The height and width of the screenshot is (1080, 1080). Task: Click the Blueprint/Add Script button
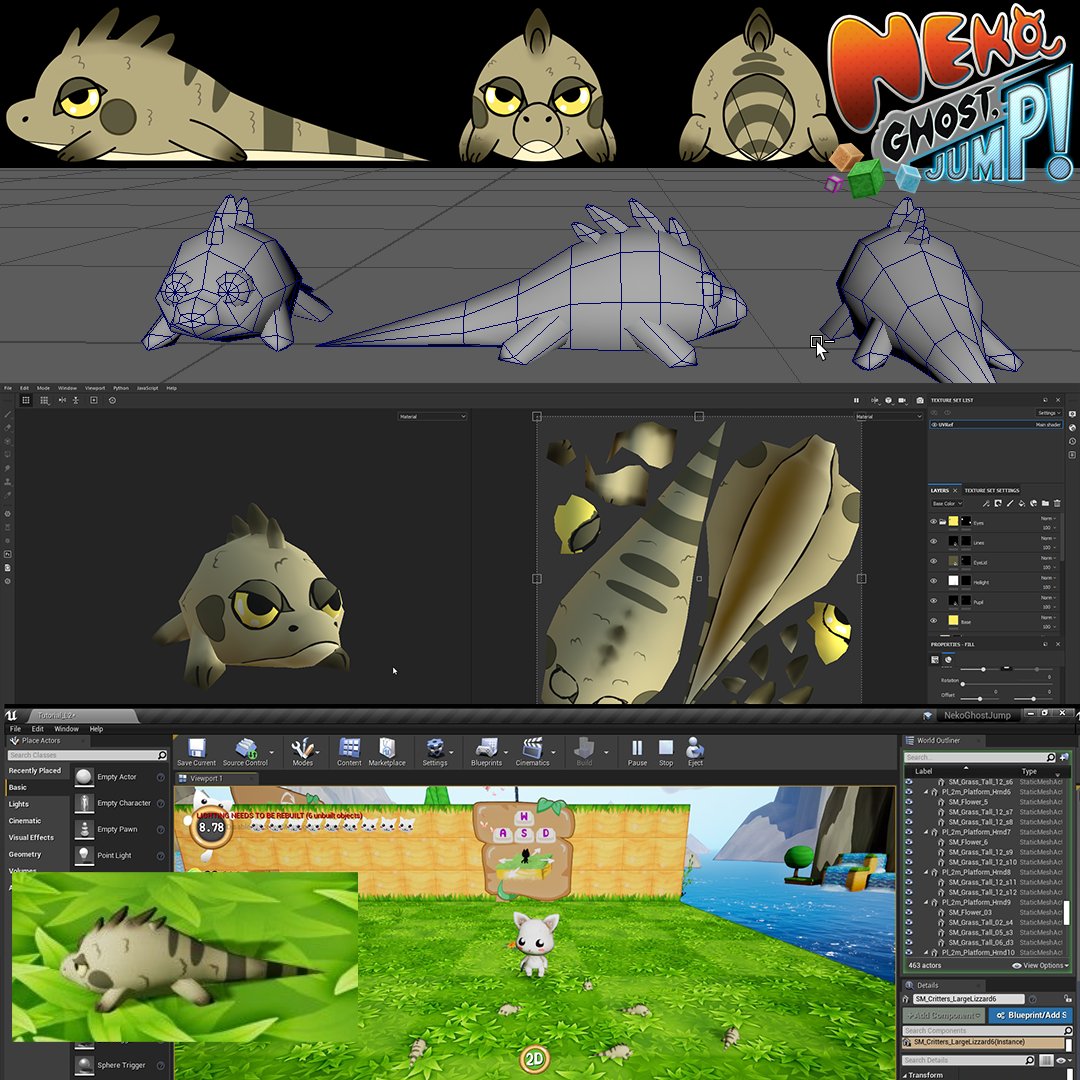pyautogui.click(x=1031, y=1015)
